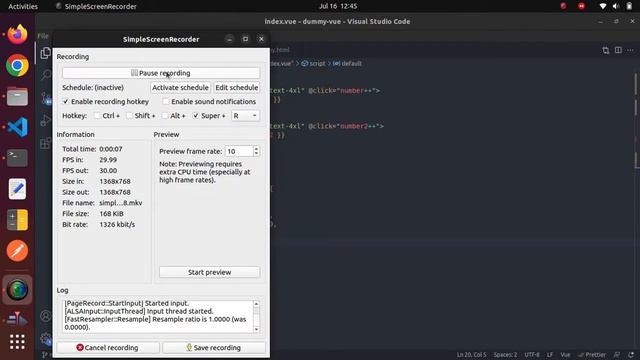640x360 pixels.
Task: Open the Terminal from the dock
Action: [17, 158]
